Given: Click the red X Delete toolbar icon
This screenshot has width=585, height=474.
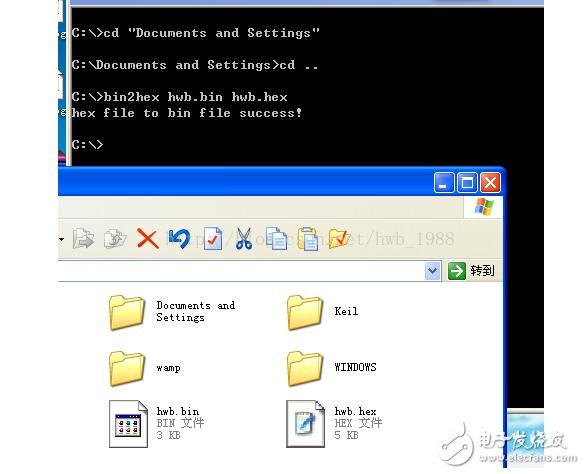Looking at the screenshot, I should tap(148, 238).
